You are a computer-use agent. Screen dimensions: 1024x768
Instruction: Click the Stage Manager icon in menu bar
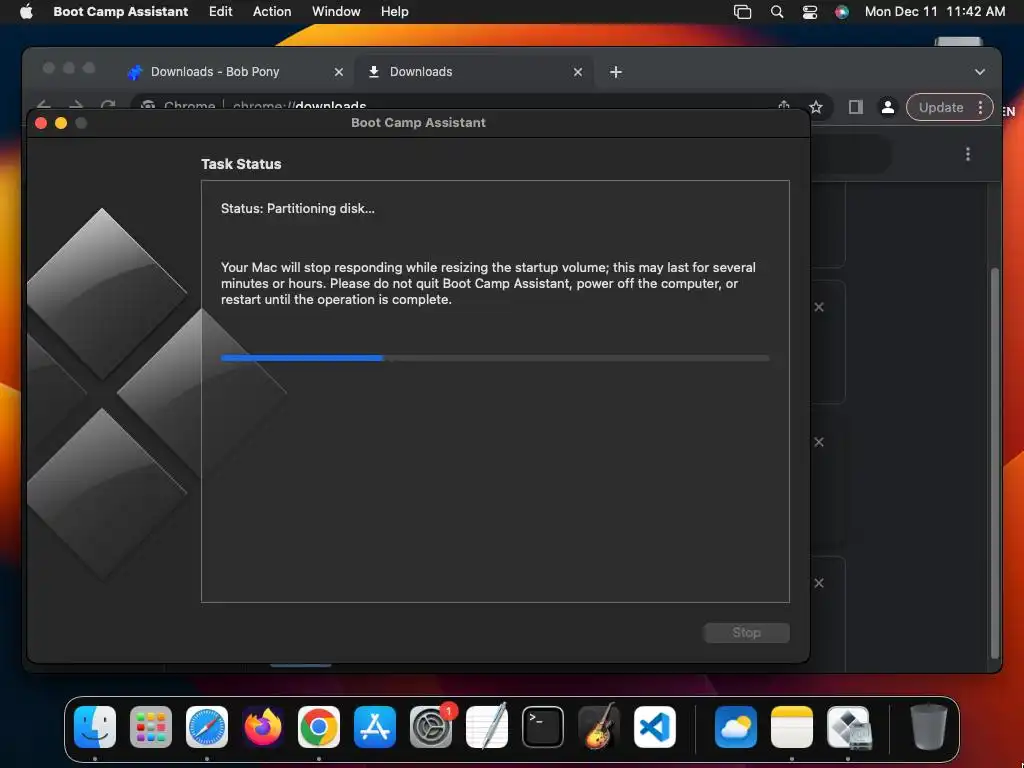[x=743, y=12]
